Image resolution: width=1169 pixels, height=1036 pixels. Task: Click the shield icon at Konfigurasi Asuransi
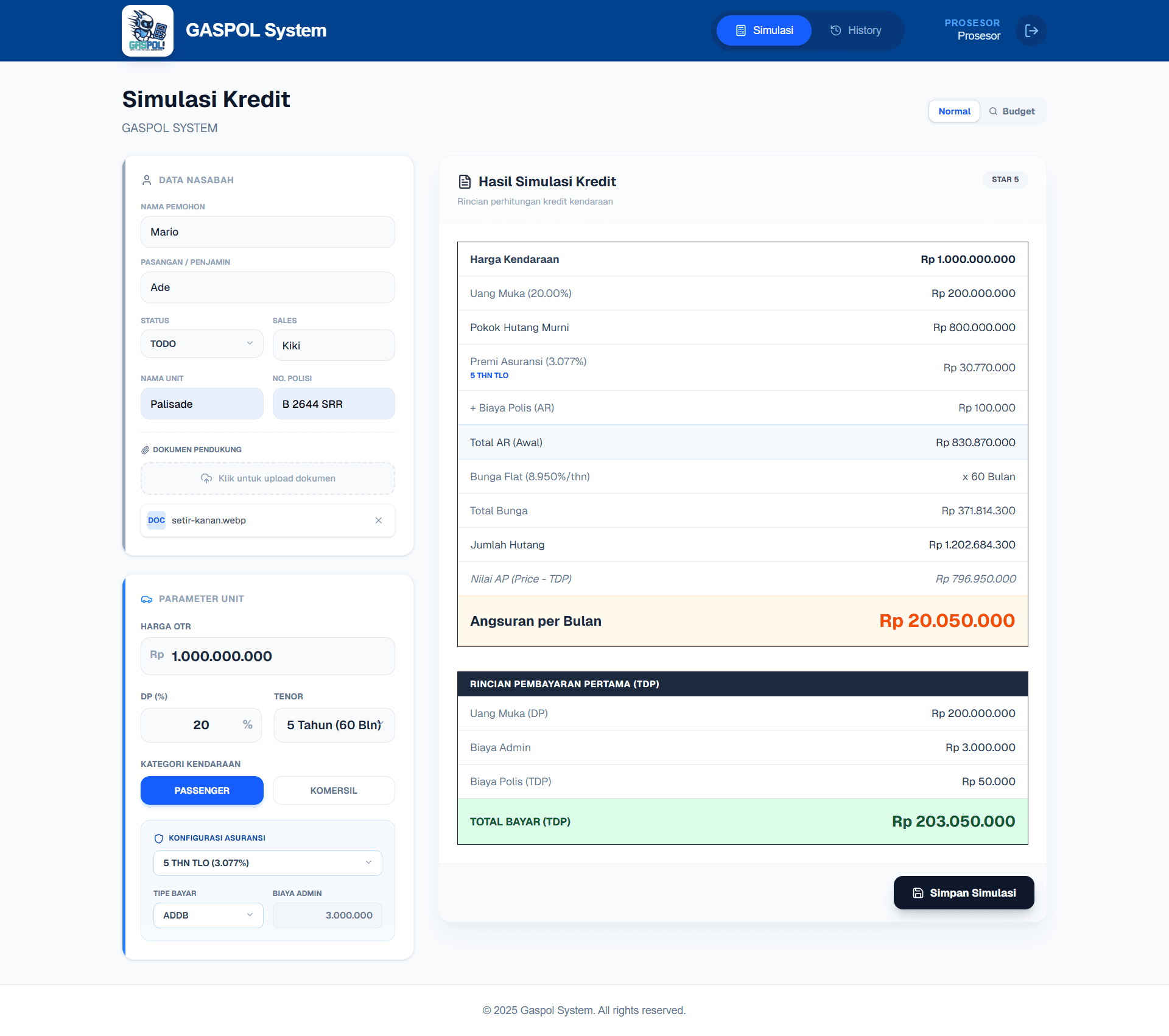coord(159,838)
